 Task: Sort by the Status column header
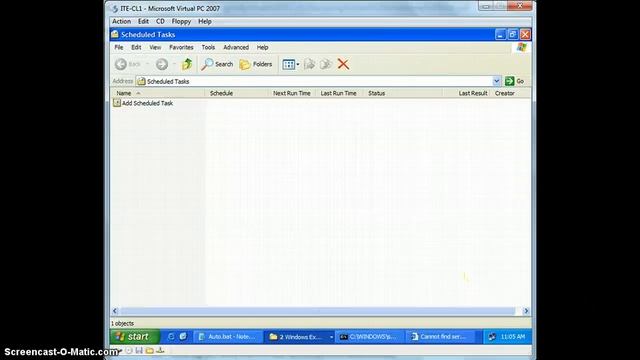click(x=402, y=93)
